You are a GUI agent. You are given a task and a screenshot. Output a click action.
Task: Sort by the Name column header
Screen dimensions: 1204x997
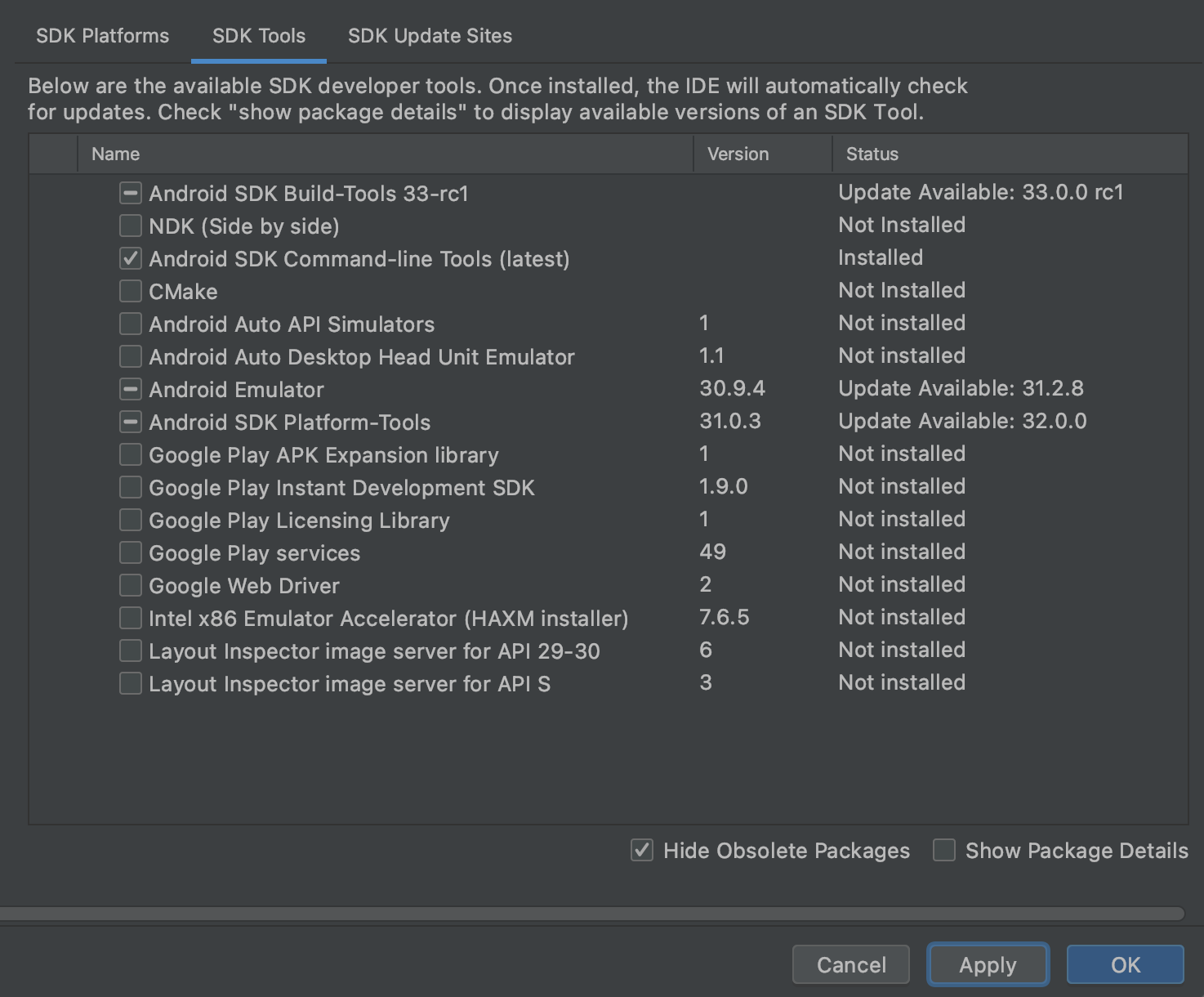(x=386, y=154)
